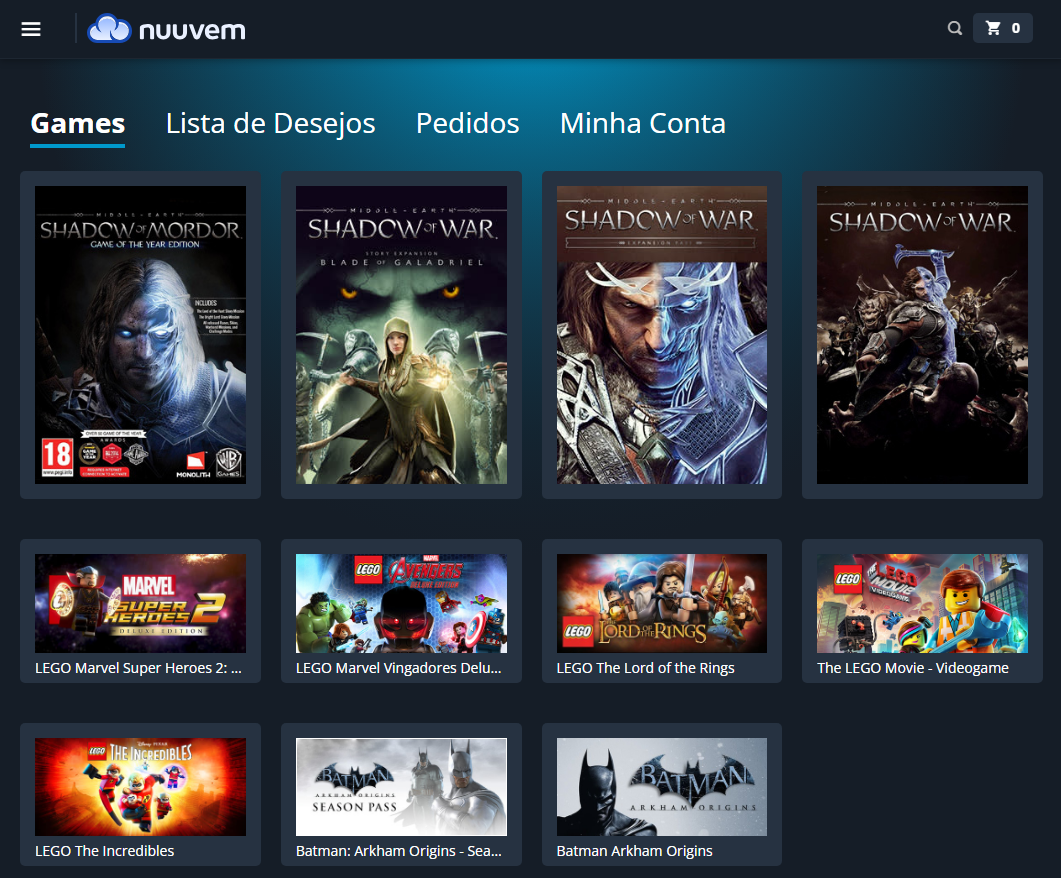Open Shadow of War Blade of Galadriel cover

tap(401, 335)
